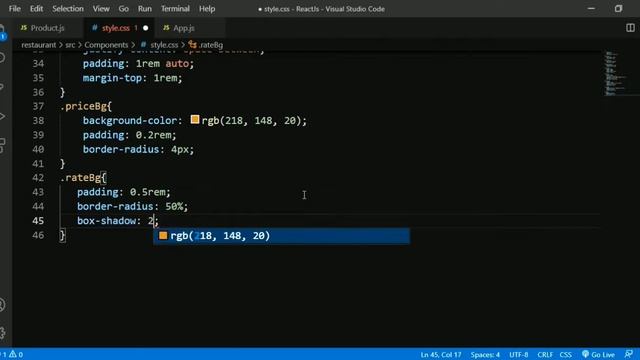Image resolution: width=640 pixels, height=360 pixels.
Task: Click the Go Live button
Action: (598, 355)
